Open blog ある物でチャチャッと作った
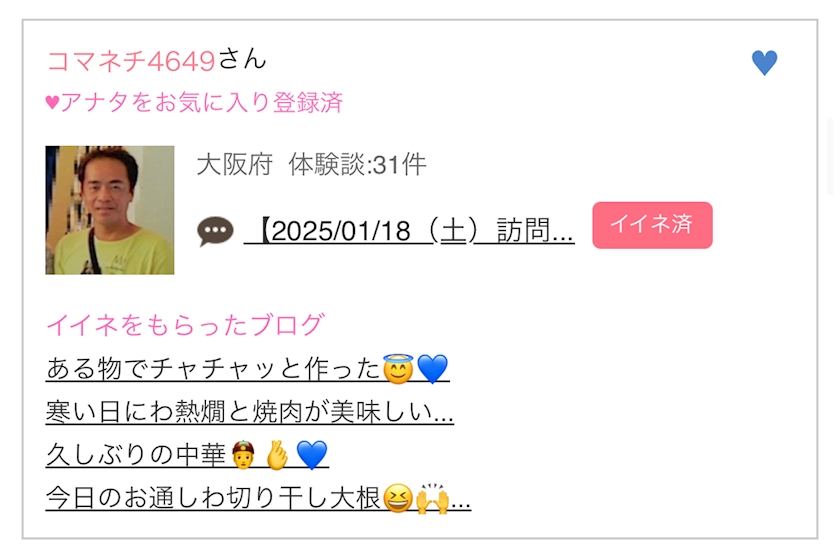Screen dimensions: 840x556 point(248,369)
